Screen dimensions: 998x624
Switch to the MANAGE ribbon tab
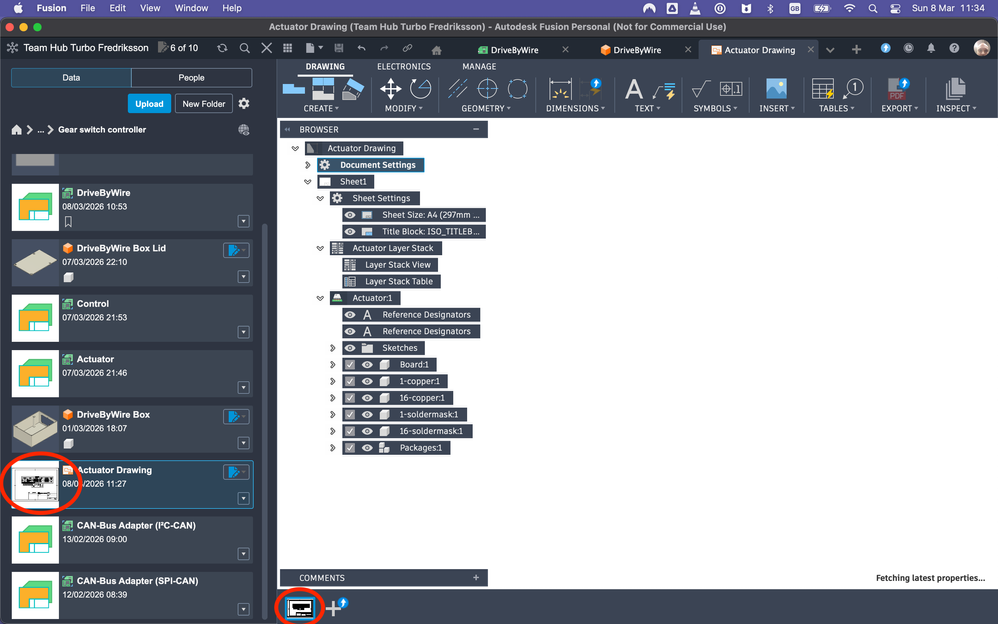pyautogui.click(x=479, y=66)
